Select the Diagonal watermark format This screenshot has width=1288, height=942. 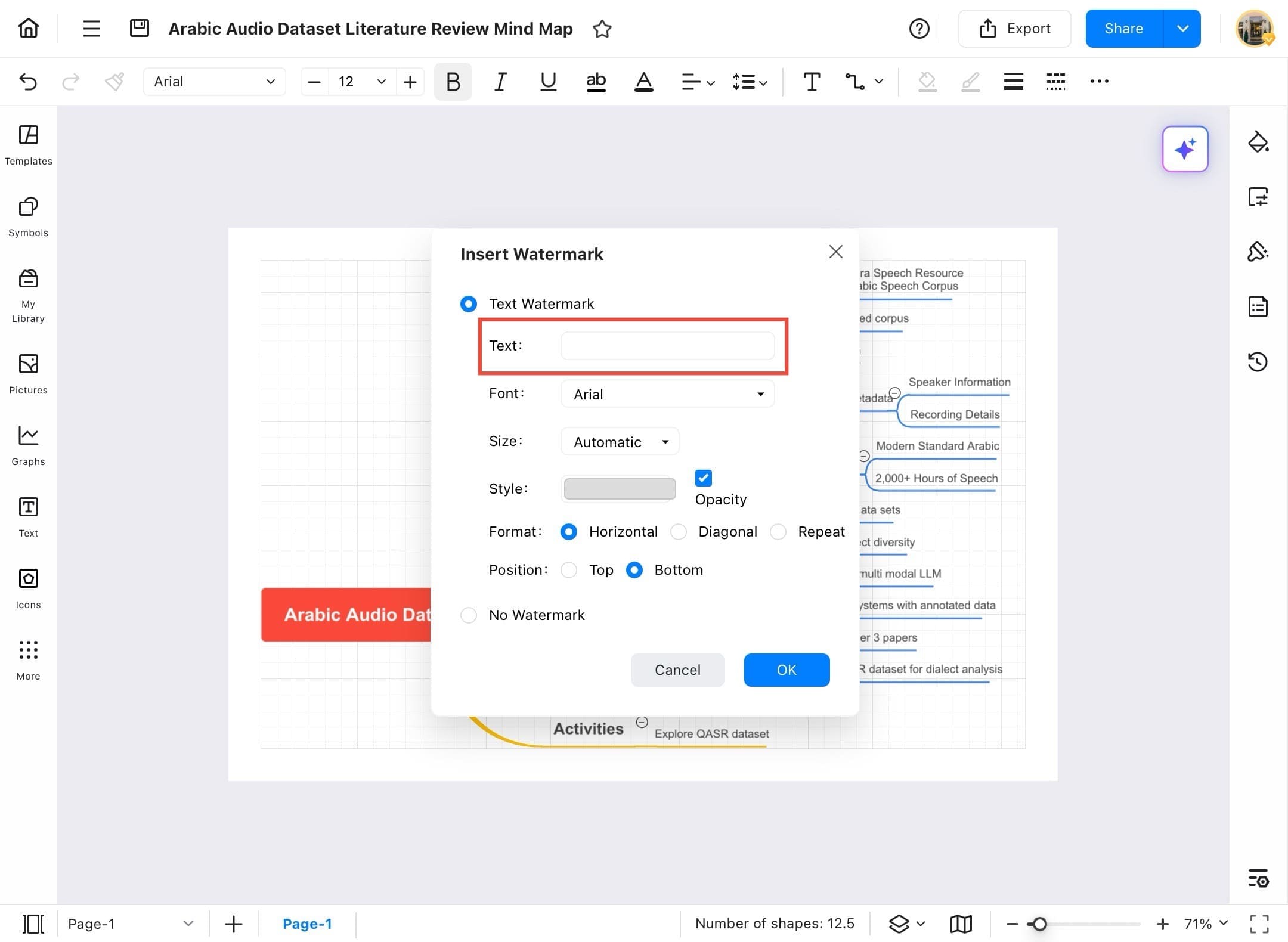tap(678, 531)
